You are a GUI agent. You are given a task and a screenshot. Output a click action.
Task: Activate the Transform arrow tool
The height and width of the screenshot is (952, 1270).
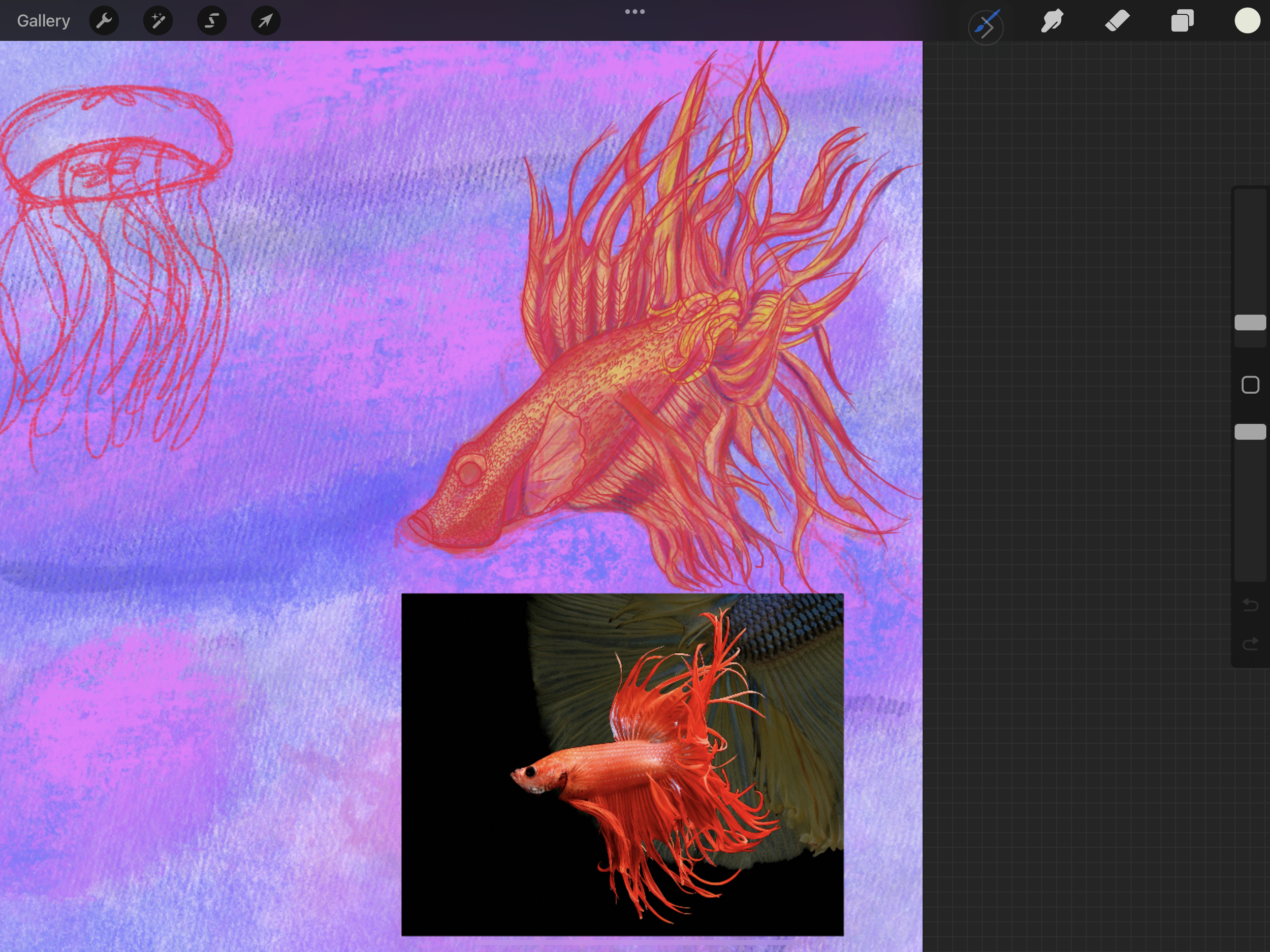tap(265, 21)
